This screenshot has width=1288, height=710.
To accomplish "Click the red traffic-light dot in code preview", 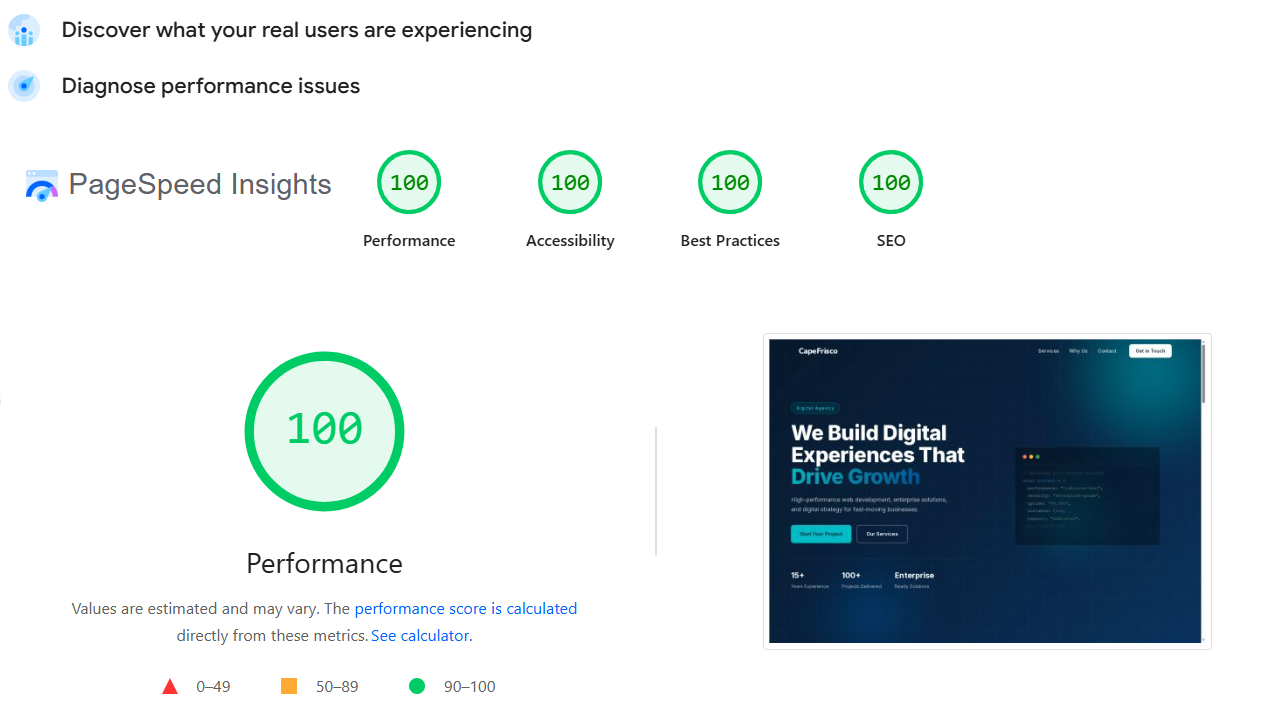I will pyautogui.click(x=1025, y=456).
